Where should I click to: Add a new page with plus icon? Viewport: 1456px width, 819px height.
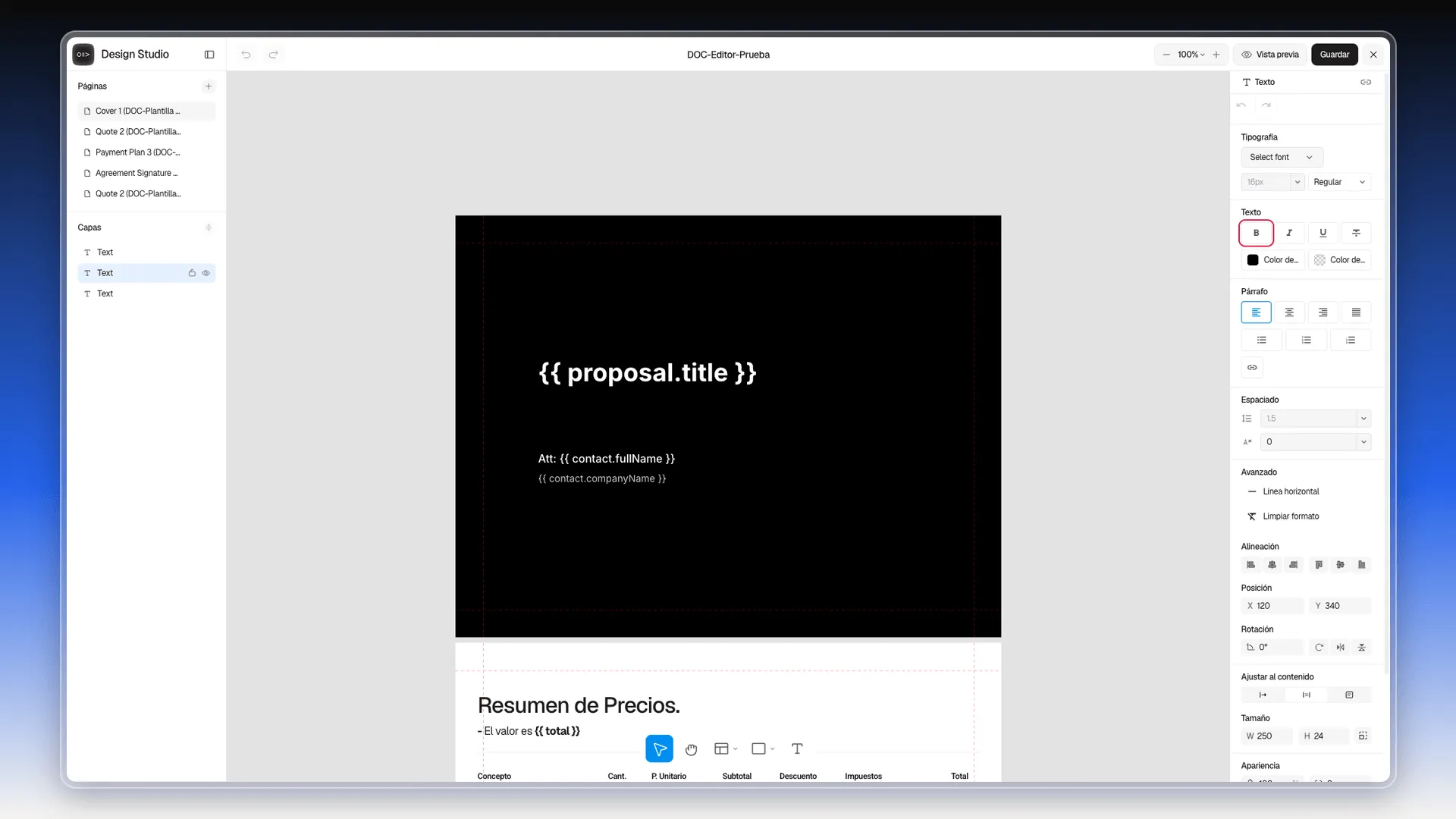point(209,86)
